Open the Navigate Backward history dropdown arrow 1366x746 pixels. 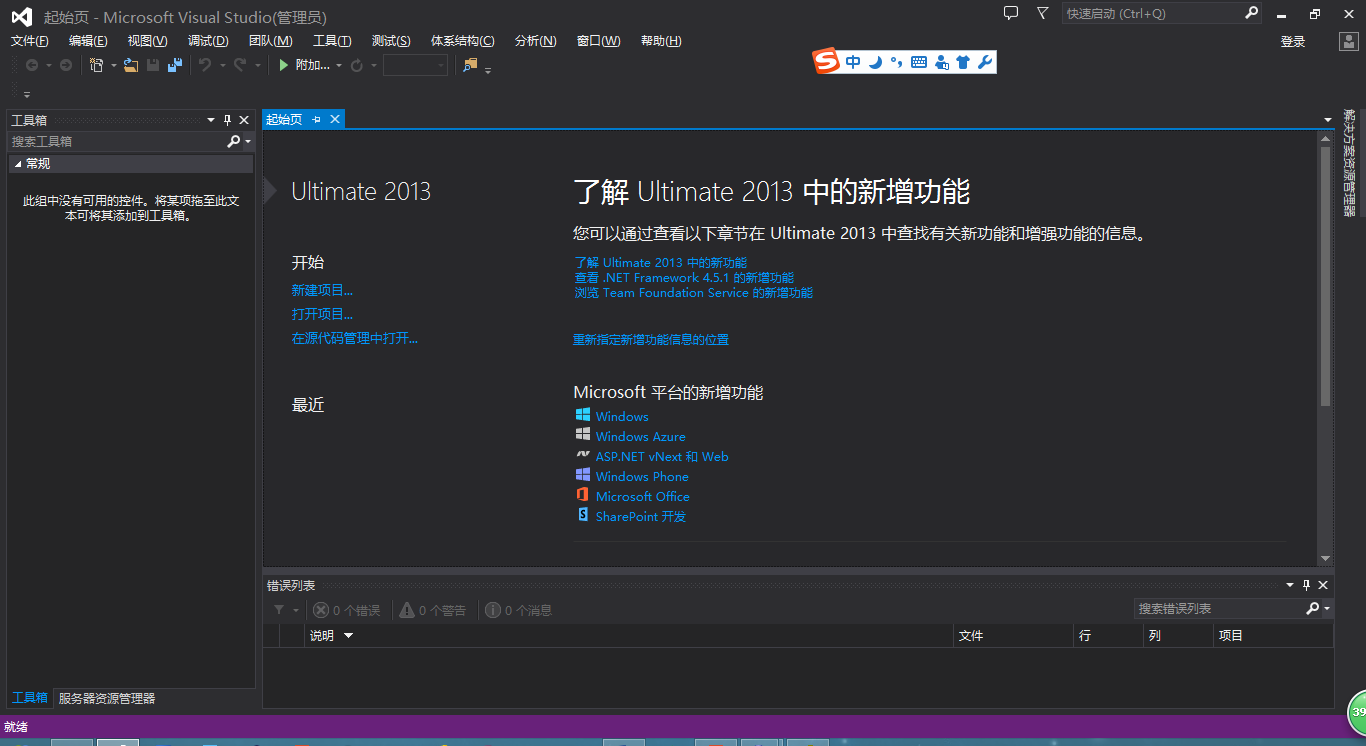tap(48, 65)
